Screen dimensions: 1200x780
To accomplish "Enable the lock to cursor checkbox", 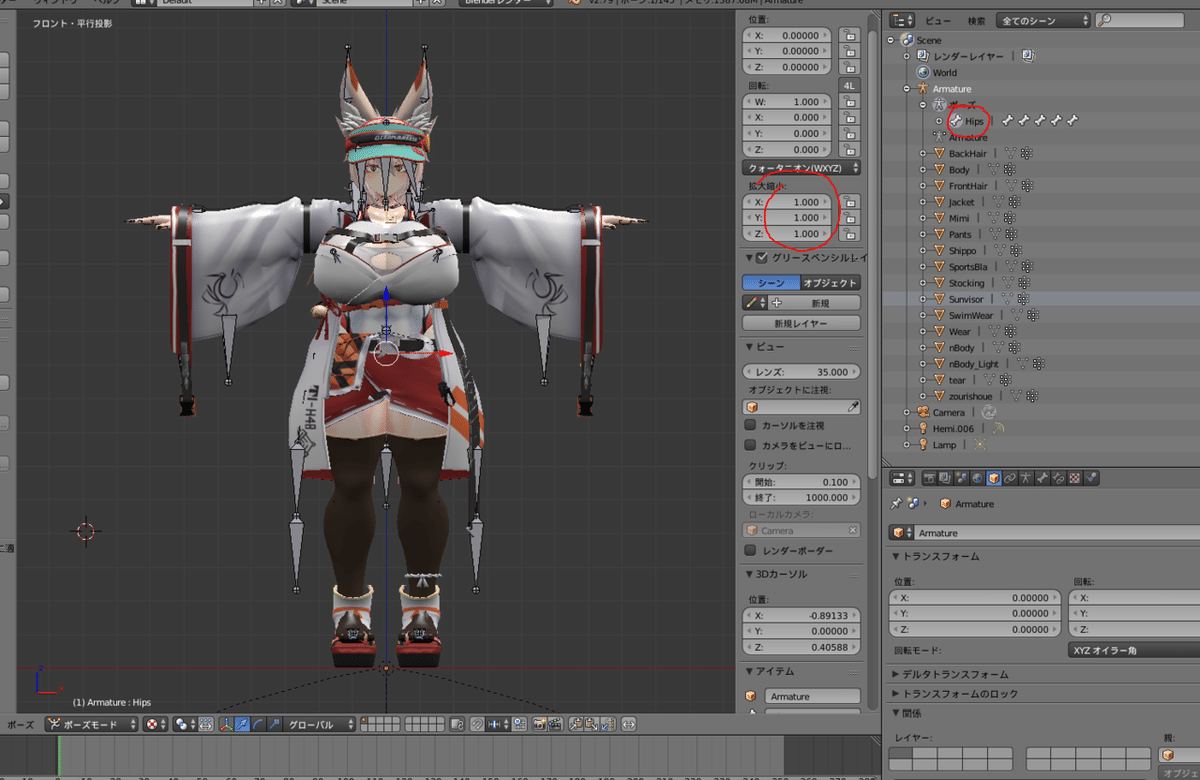I will [x=750, y=425].
